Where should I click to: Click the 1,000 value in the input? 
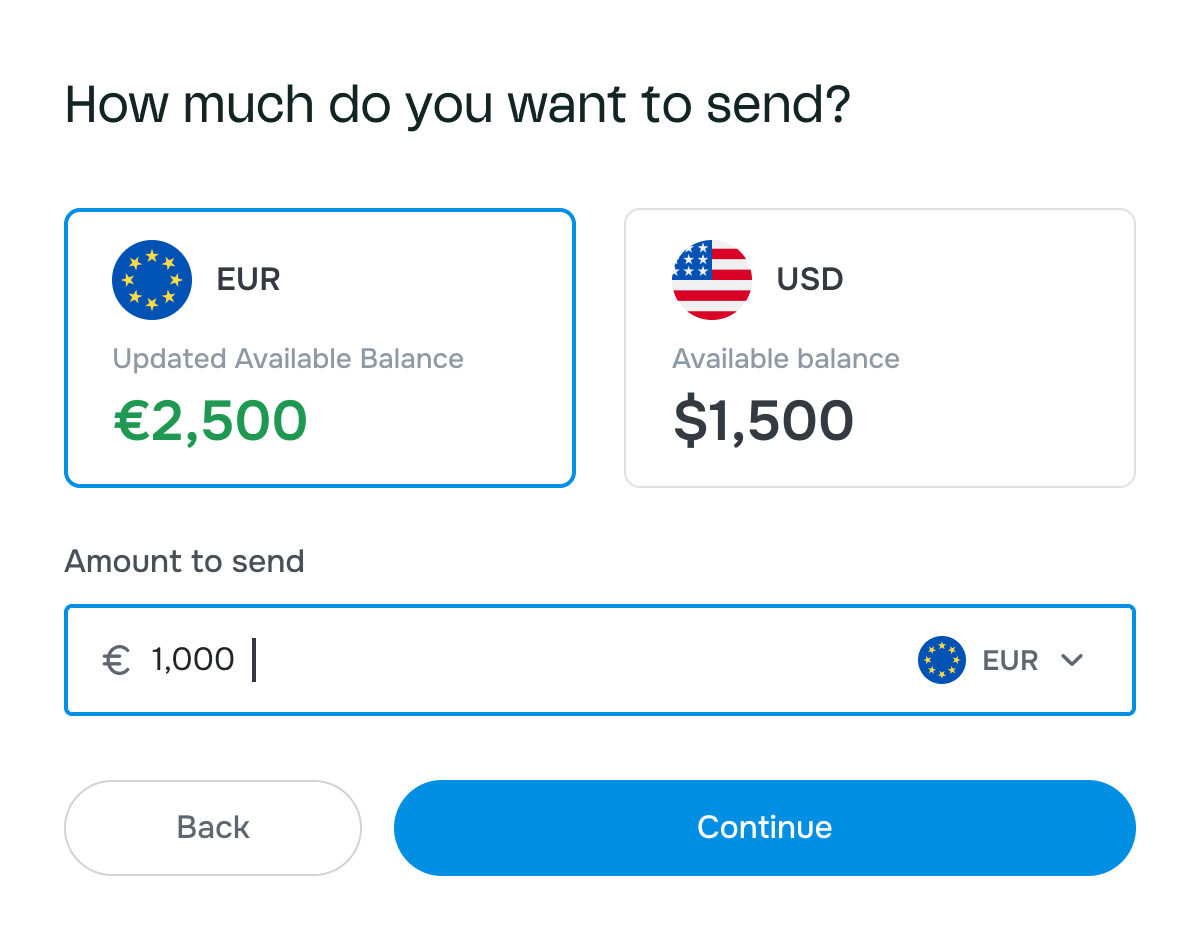point(193,660)
